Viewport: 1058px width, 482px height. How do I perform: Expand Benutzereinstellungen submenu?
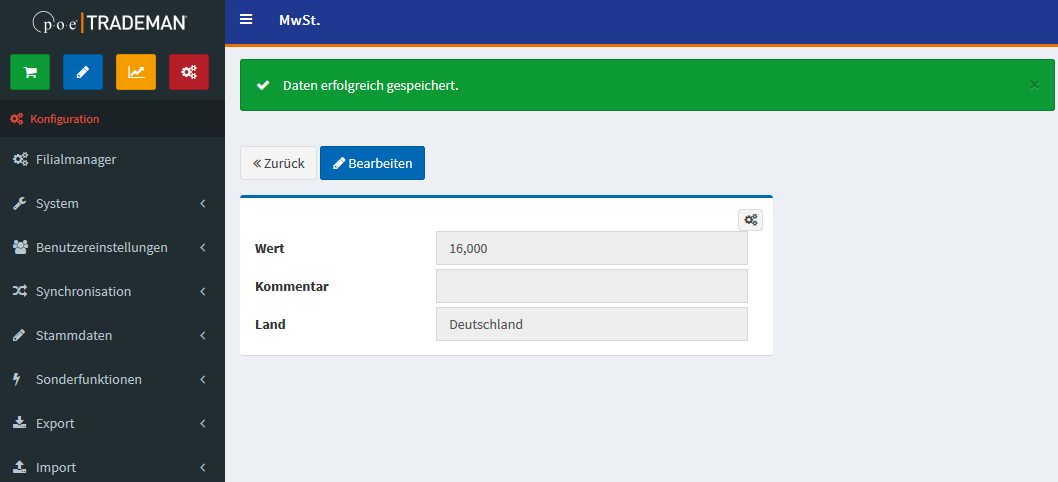click(101, 247)
